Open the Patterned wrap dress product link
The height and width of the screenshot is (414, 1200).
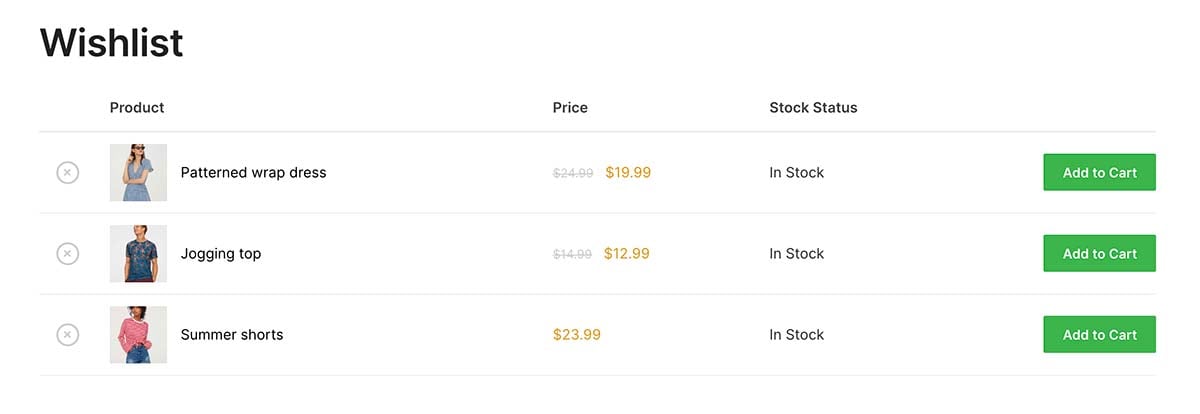[253, 173]
